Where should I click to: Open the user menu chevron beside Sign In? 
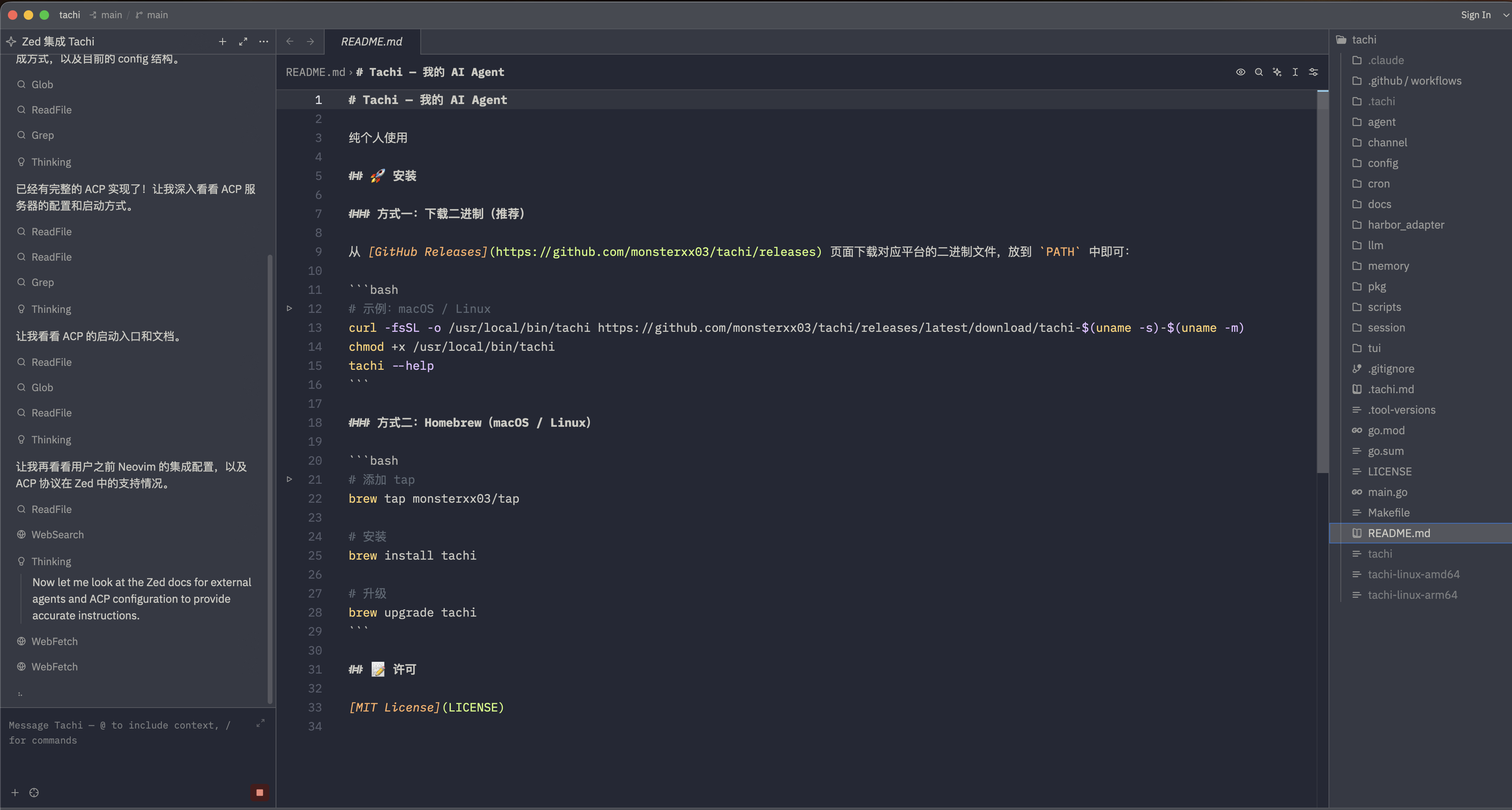click(x=1506, y=15)
